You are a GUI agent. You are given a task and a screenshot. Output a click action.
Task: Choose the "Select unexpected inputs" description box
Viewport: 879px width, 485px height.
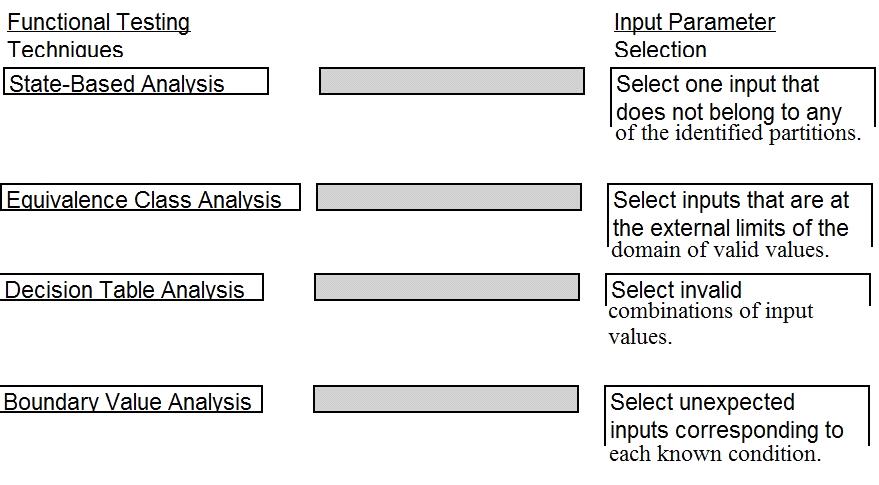click(x=736, y=416)
